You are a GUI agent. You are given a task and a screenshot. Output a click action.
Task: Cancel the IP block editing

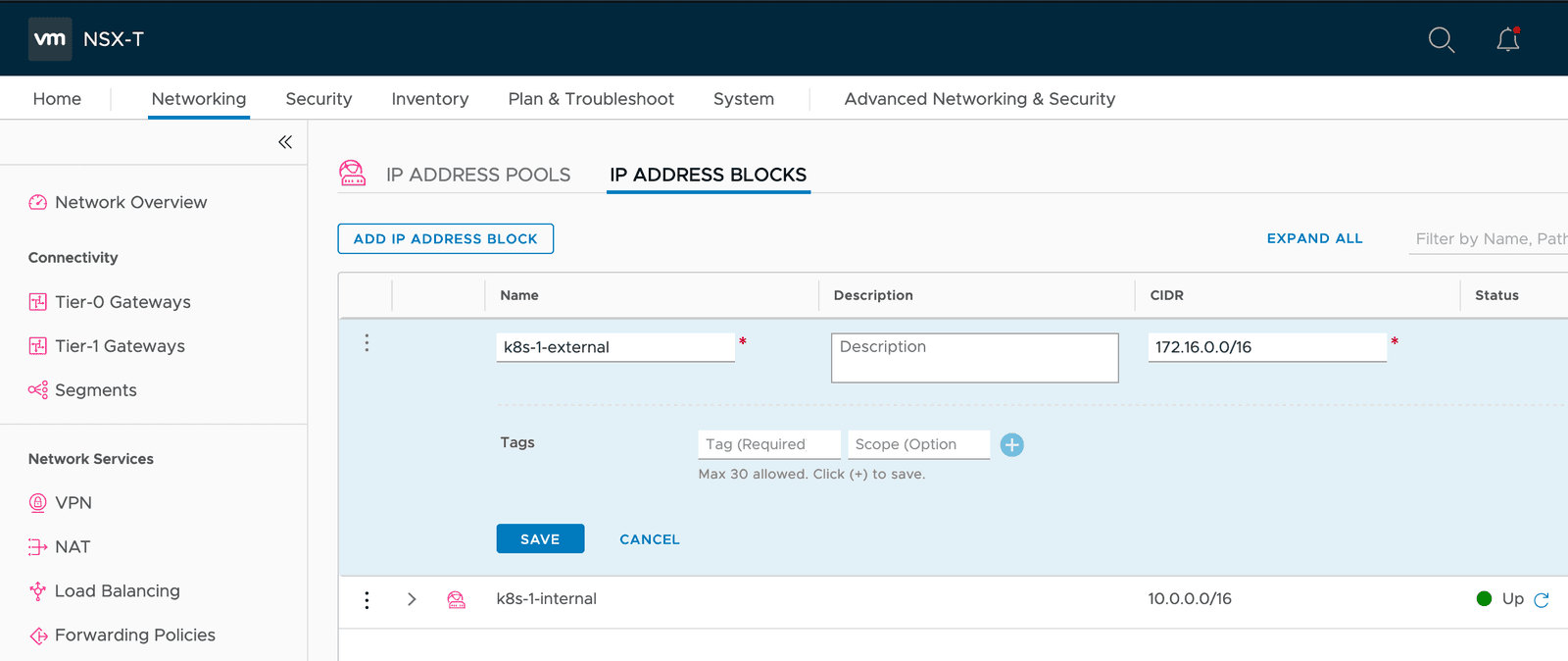point(650,539)
